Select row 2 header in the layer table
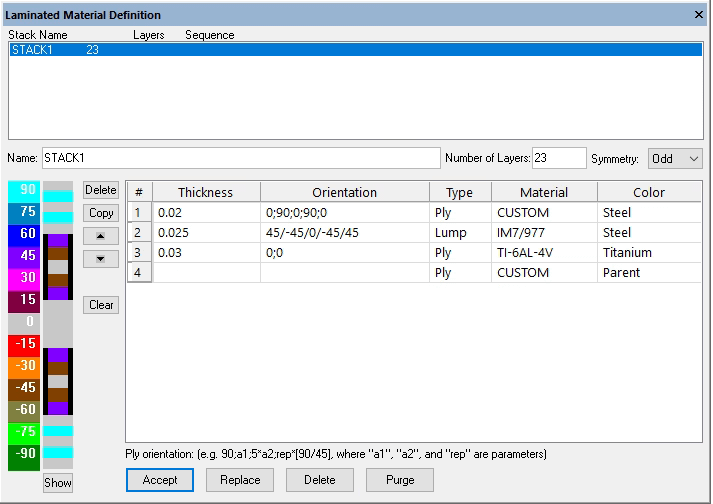 tap(139, 233)
